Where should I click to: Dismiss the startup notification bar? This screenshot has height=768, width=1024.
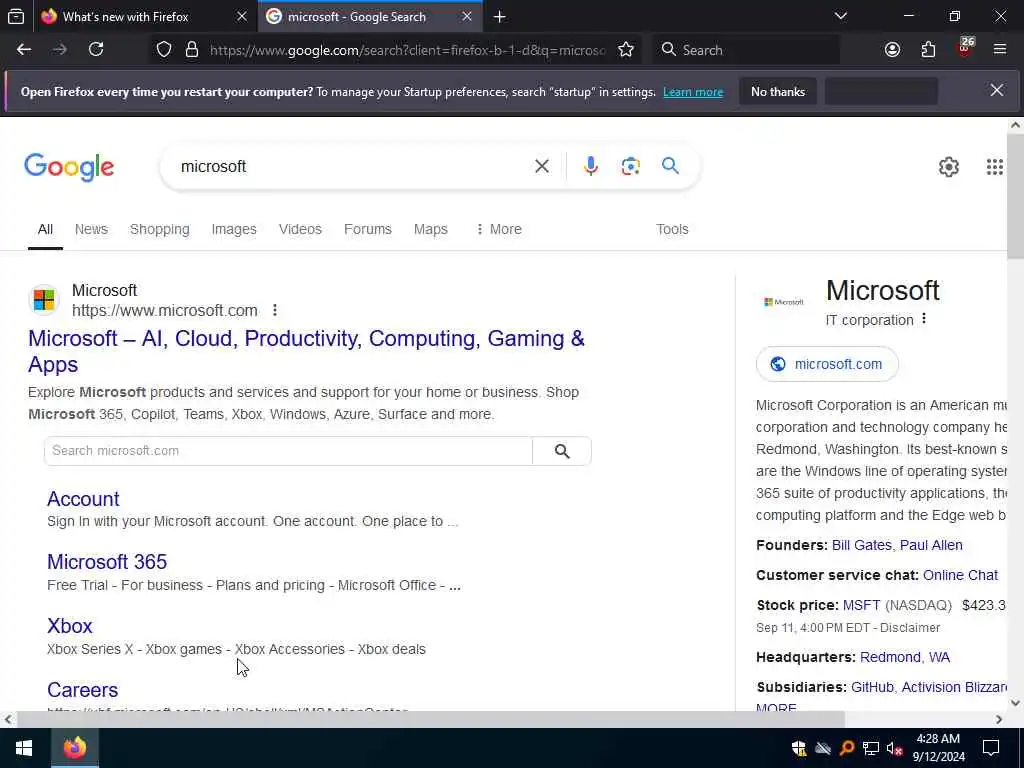(x=997, y=91)
